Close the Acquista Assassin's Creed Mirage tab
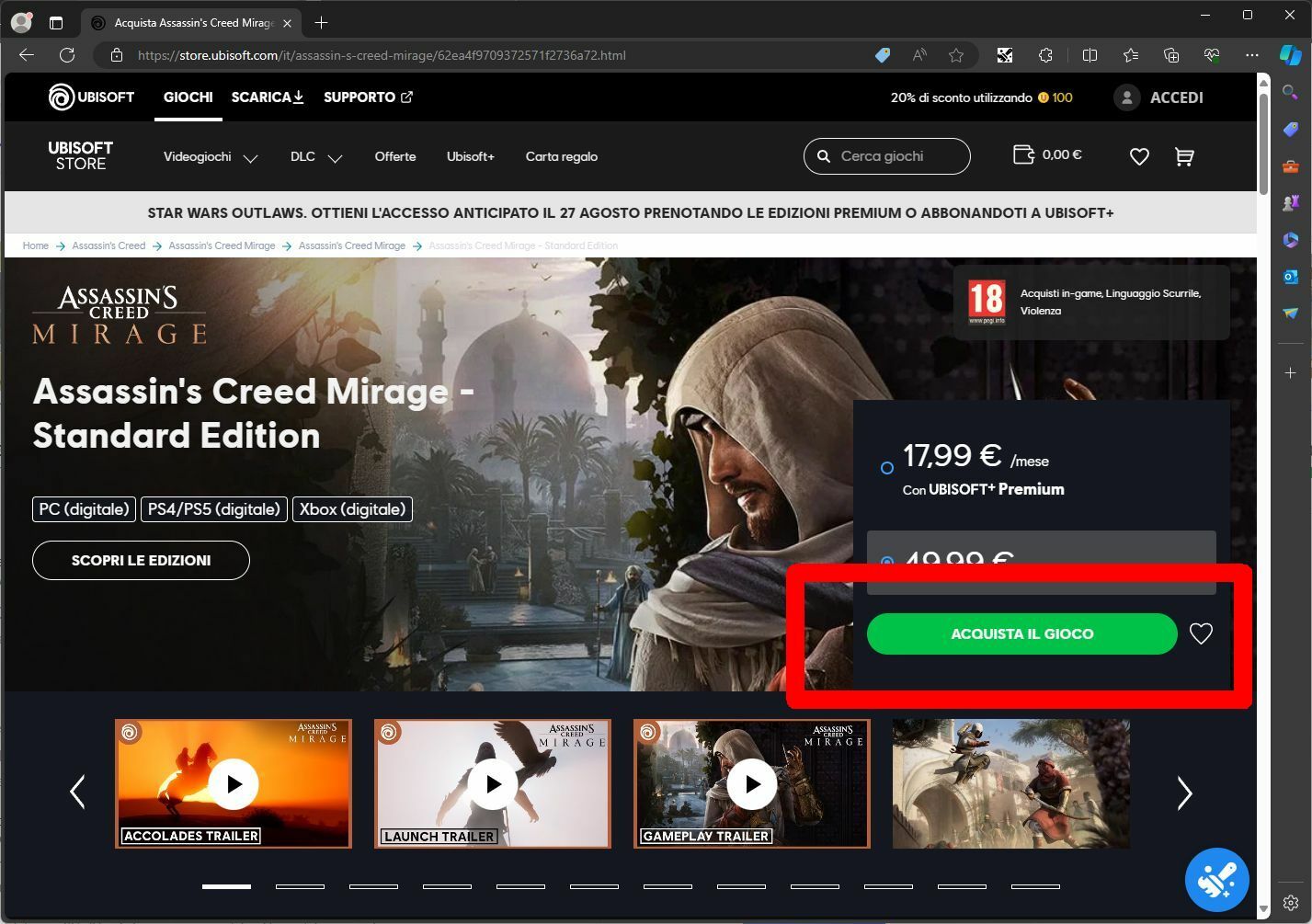Image resolution: width=1312 pixels, height=924 pixels. (288, 23)
